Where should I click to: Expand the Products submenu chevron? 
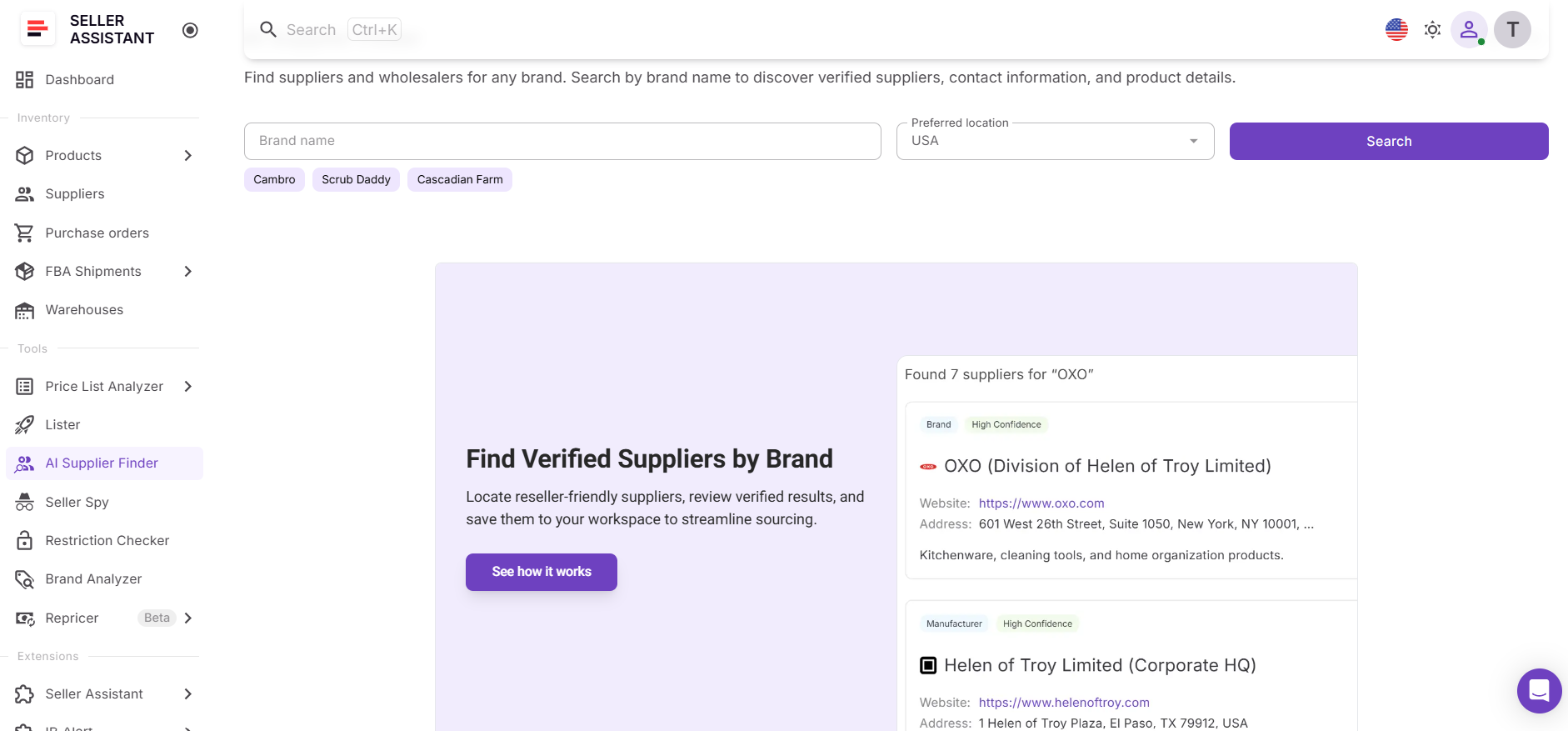(x=187, y=155)
